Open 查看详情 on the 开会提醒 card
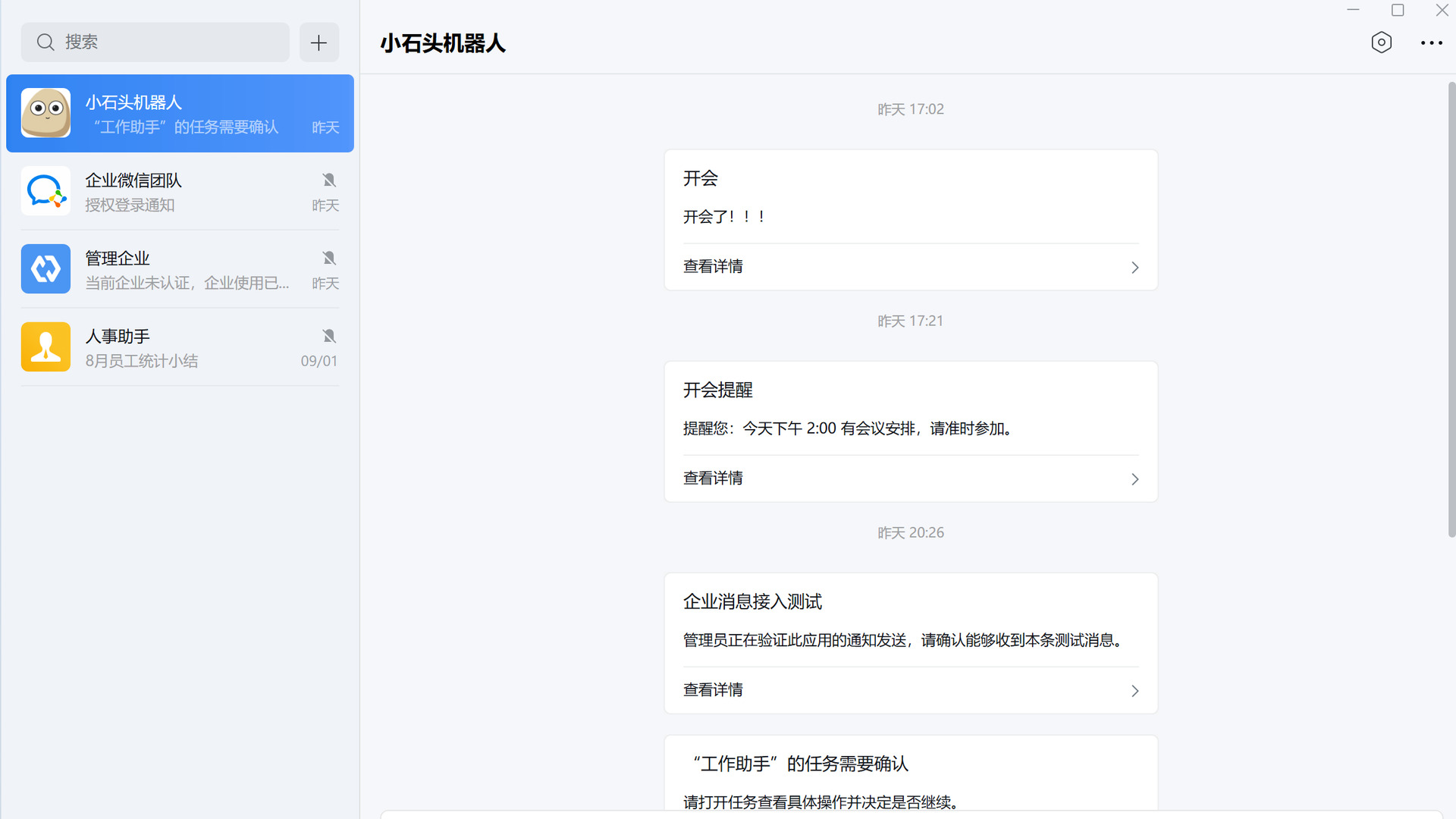Image resolution: width=1456 pixels, height=819 pixels. (x=713, y=479)
